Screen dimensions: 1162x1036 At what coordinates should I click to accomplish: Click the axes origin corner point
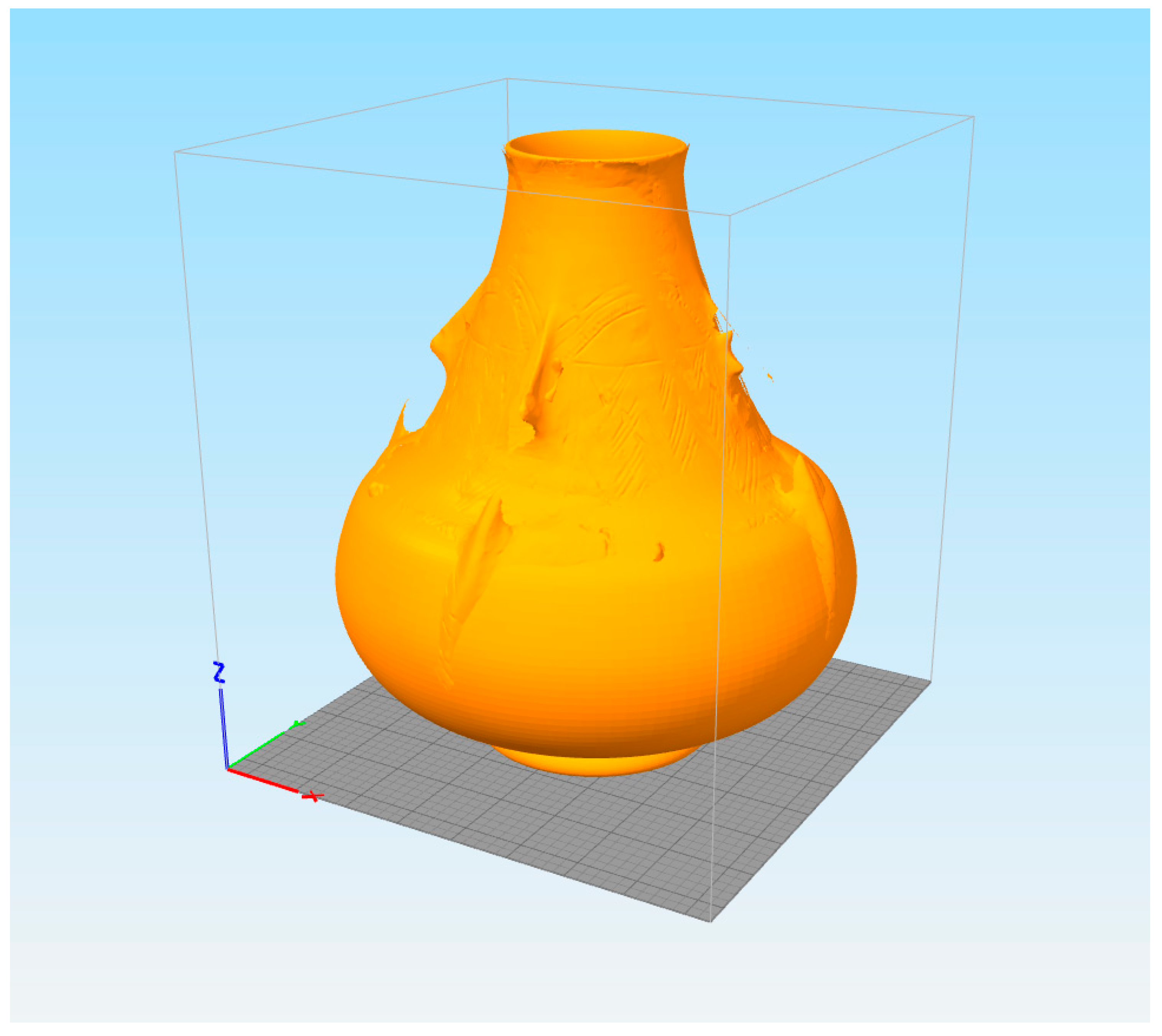(228, 769)
